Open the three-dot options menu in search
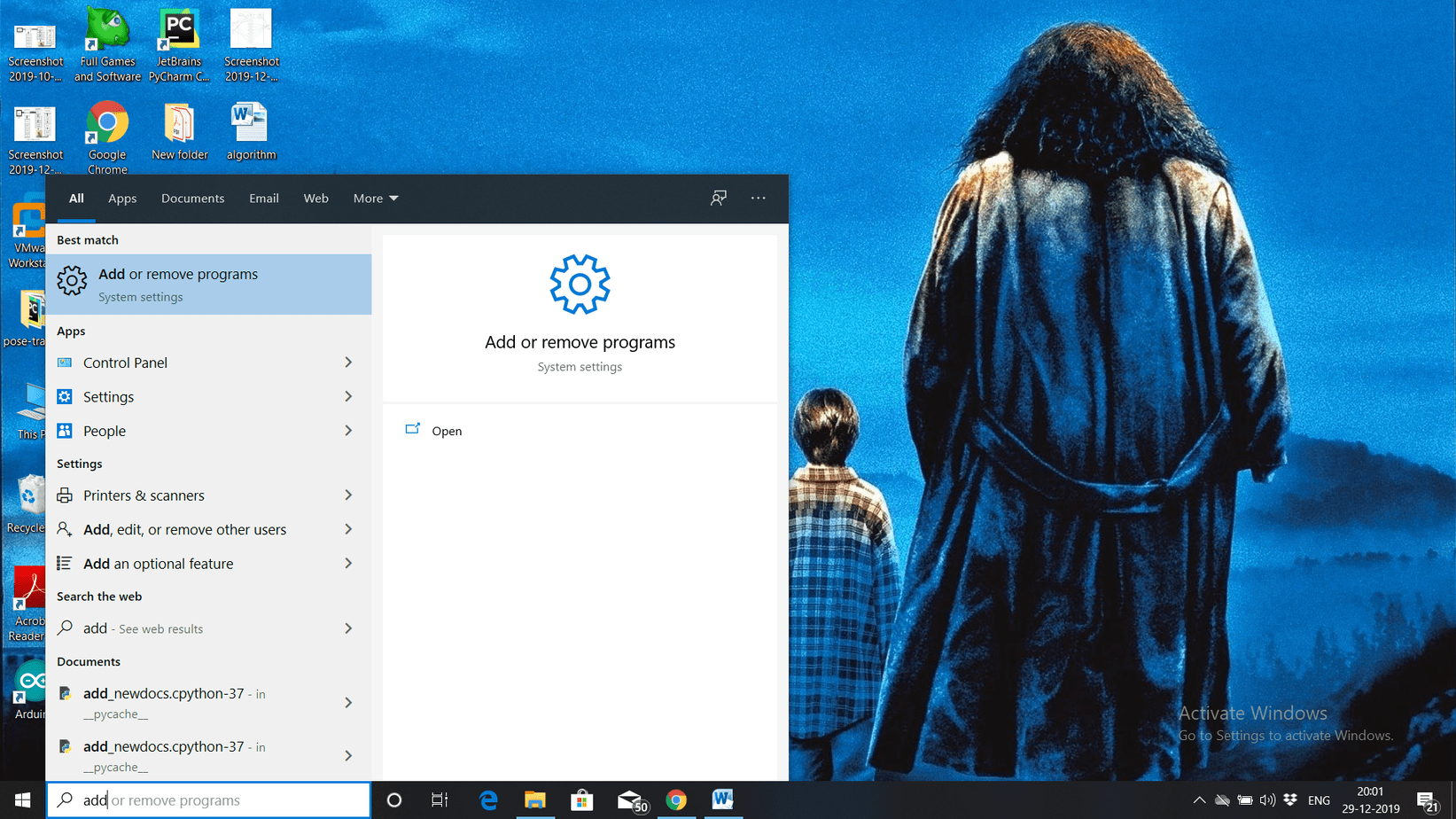This screenshot has width=1456, height=819. (759, 199)
